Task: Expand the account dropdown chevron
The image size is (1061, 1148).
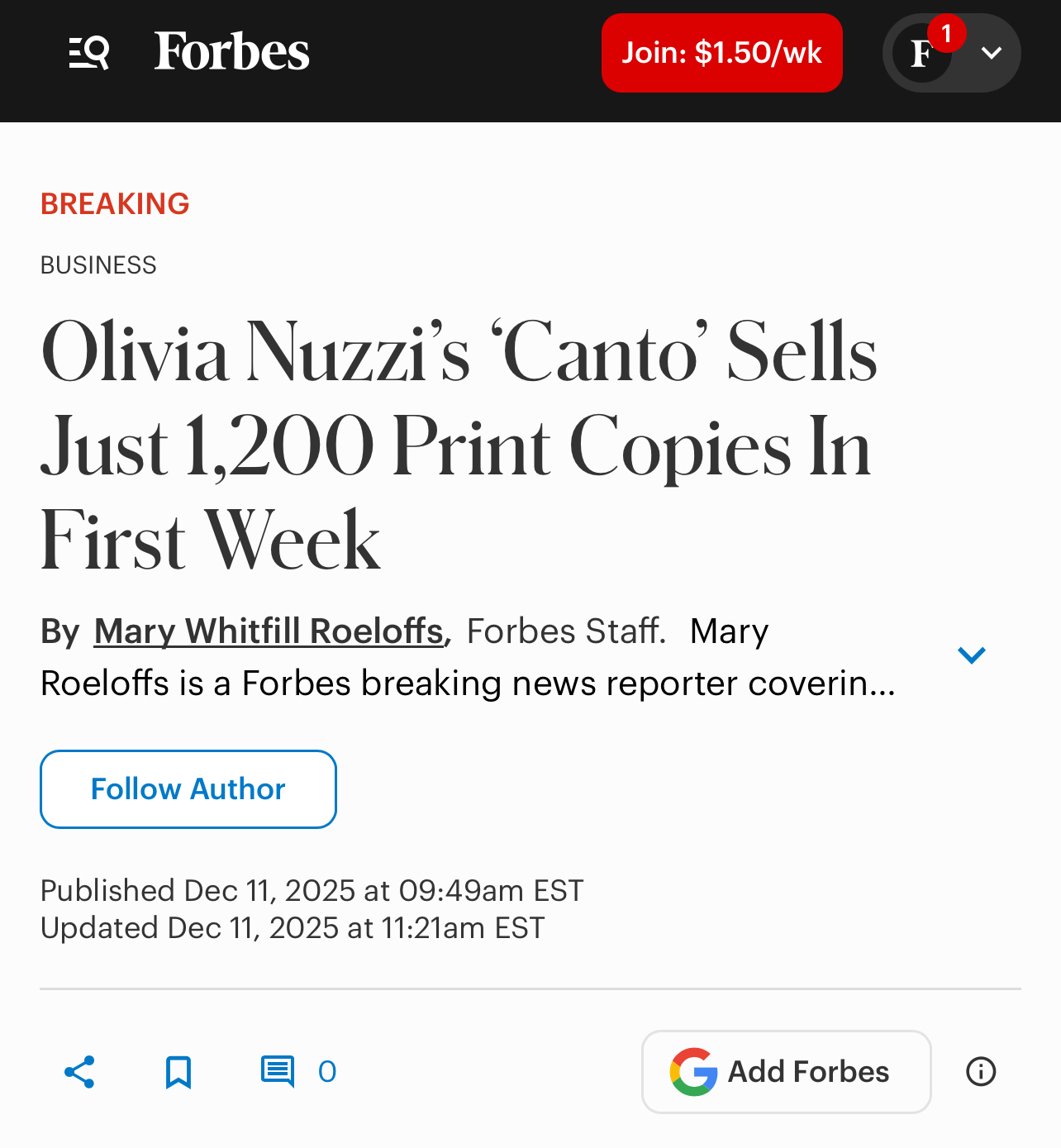Action: 992,54
